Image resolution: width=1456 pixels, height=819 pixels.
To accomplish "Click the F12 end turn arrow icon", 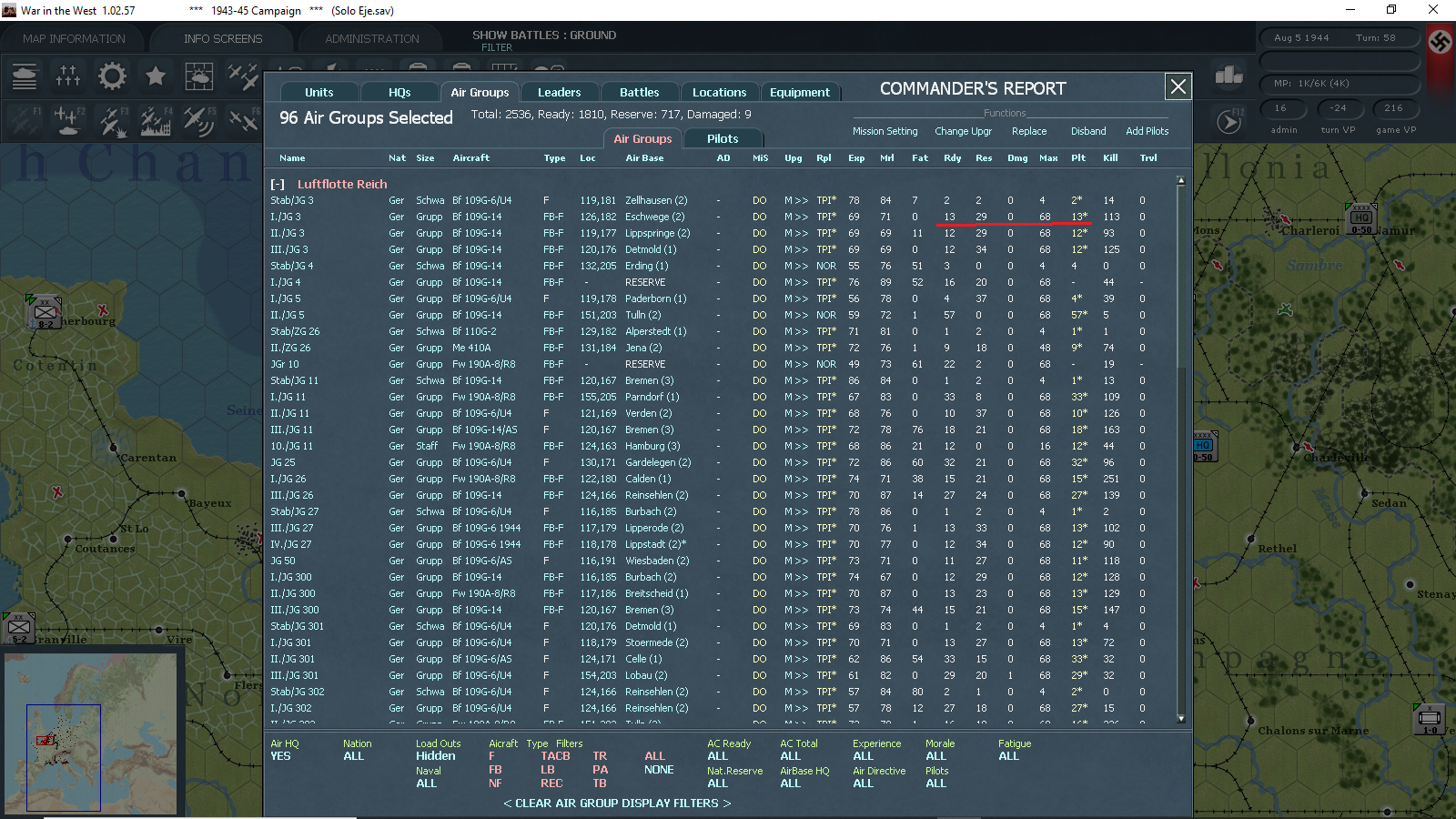I will click(x=1229, y=121).
